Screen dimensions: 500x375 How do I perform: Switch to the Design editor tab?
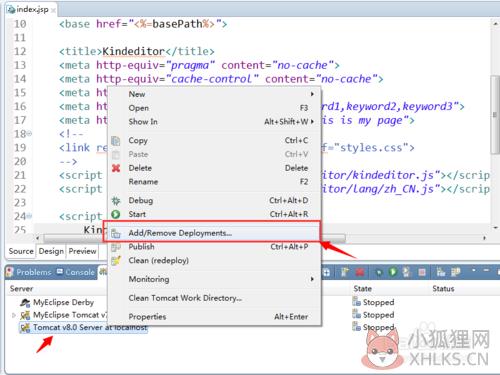[x=51, y=251]
